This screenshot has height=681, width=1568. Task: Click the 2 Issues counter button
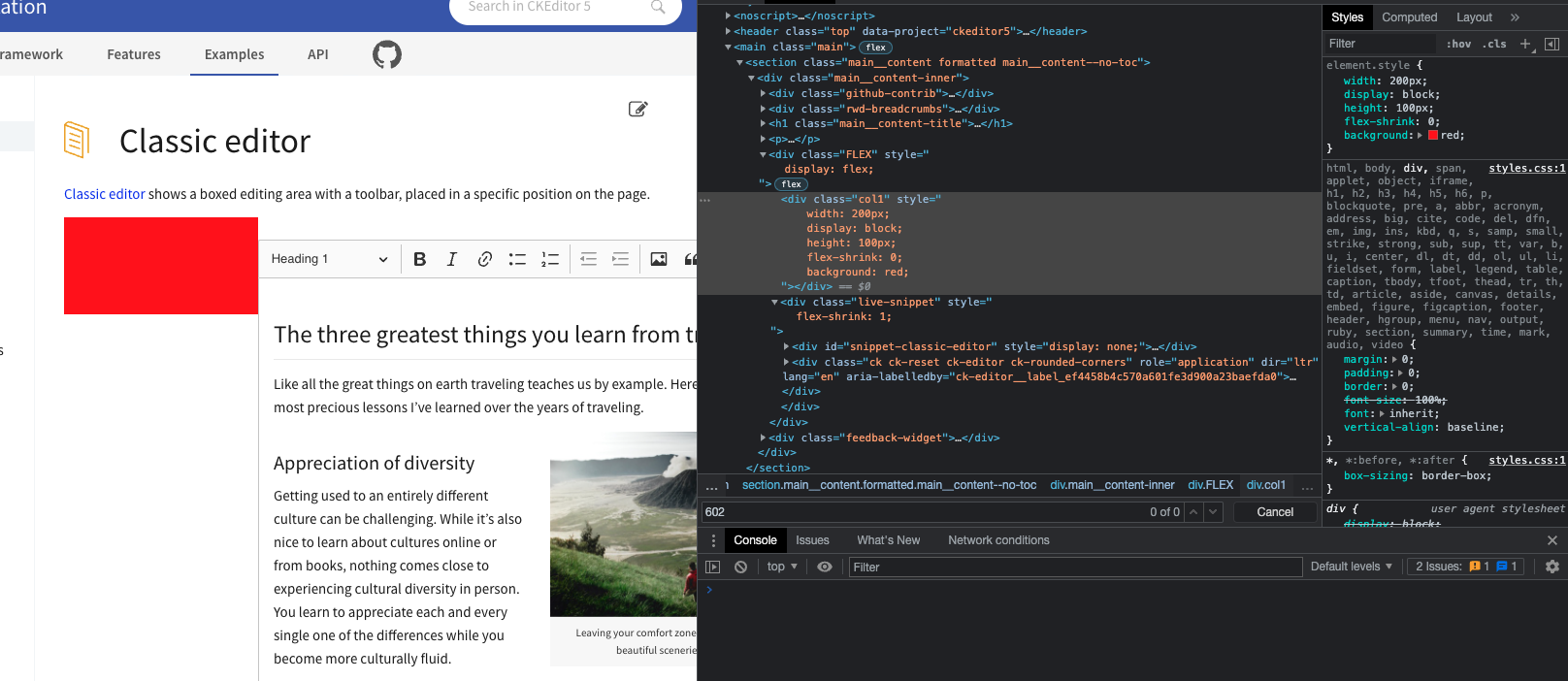click(x=1466, y=567)
